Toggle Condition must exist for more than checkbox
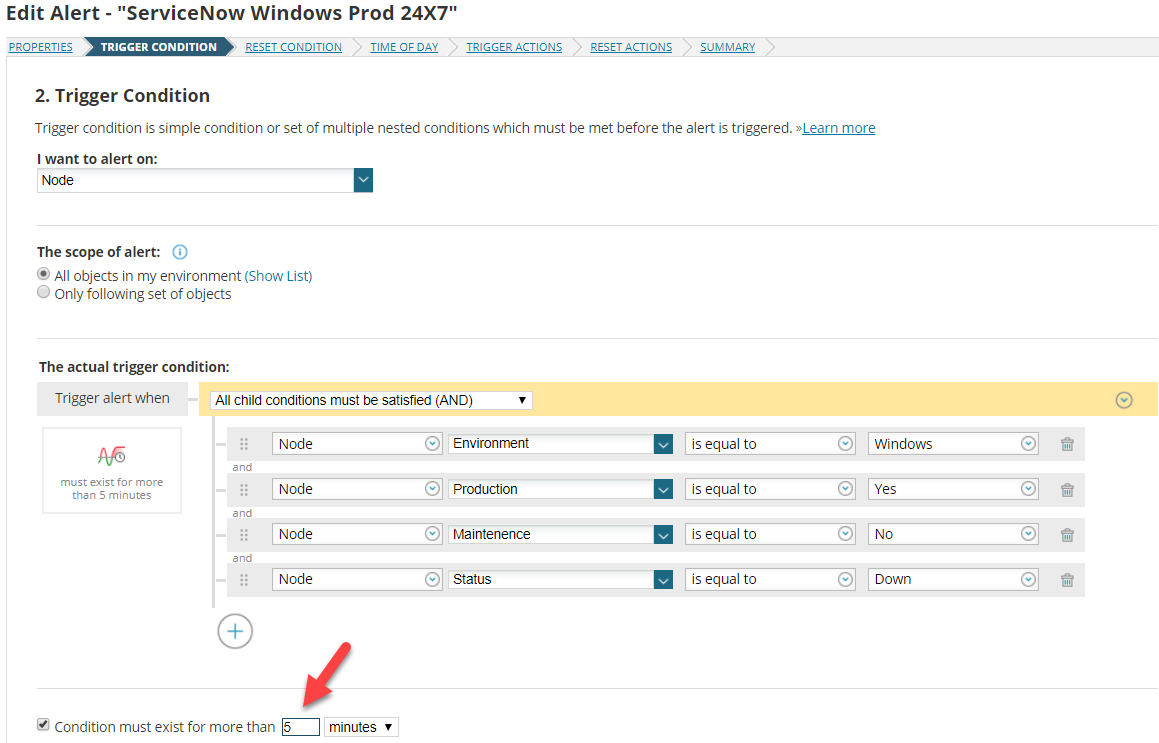 44,725
